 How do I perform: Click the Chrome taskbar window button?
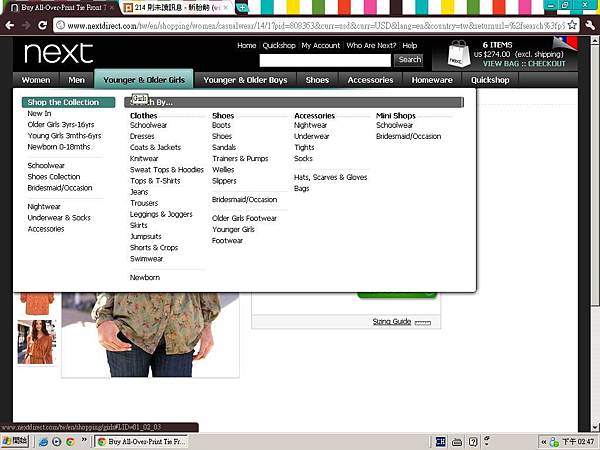click(142, 442)
